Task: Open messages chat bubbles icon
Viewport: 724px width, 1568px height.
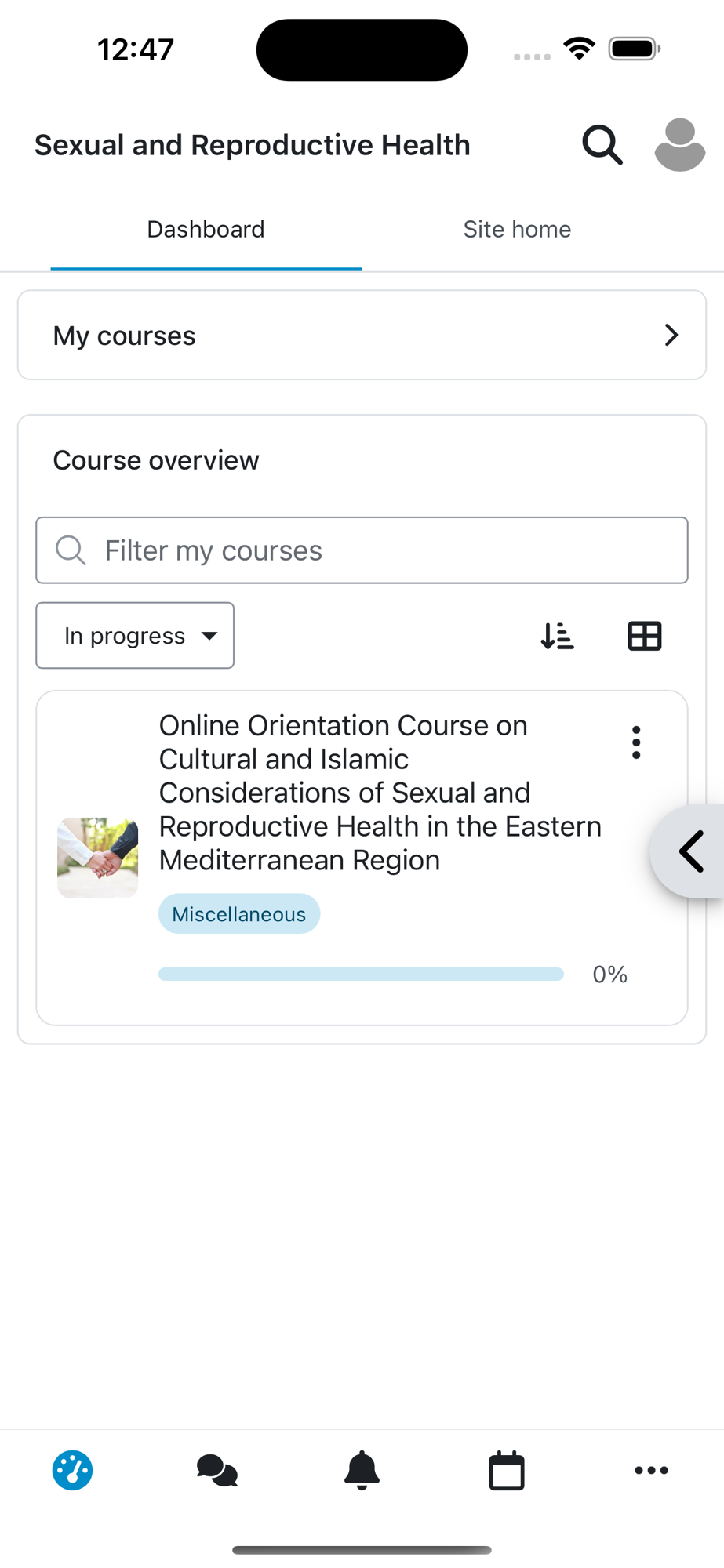Action: [x=217, y=1470]
